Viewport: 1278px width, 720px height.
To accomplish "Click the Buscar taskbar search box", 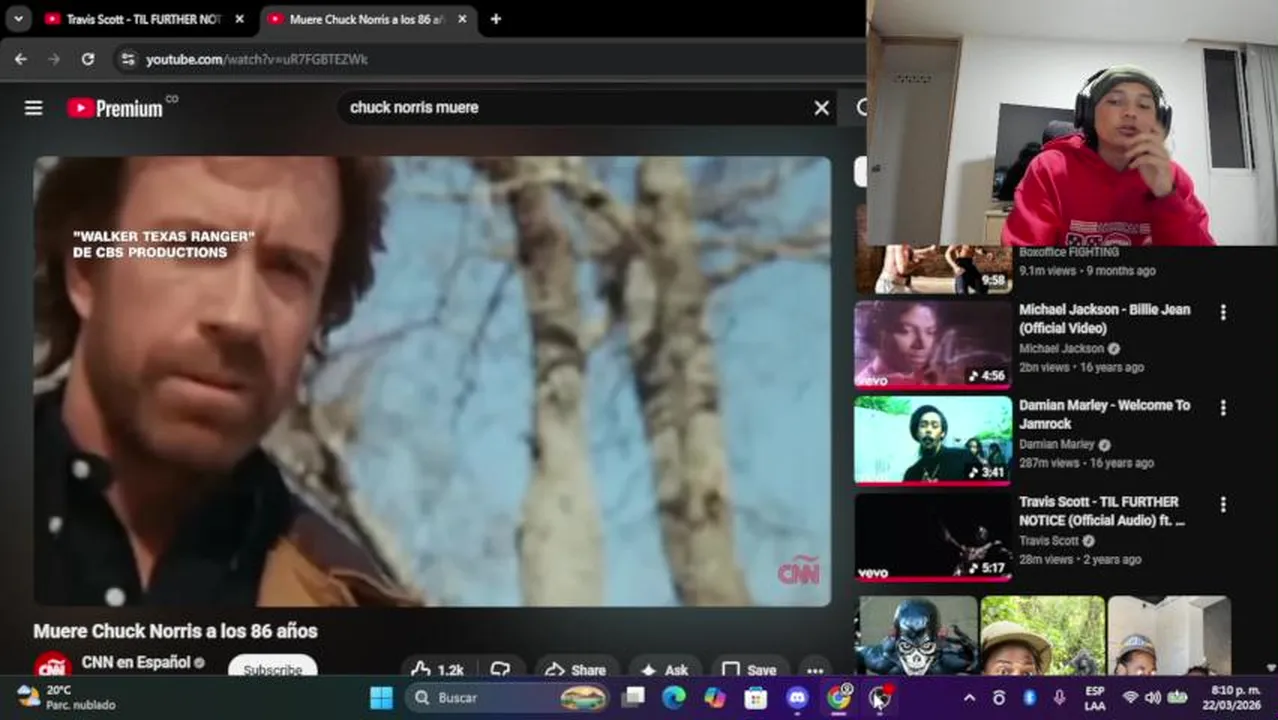I will point(510,697).
